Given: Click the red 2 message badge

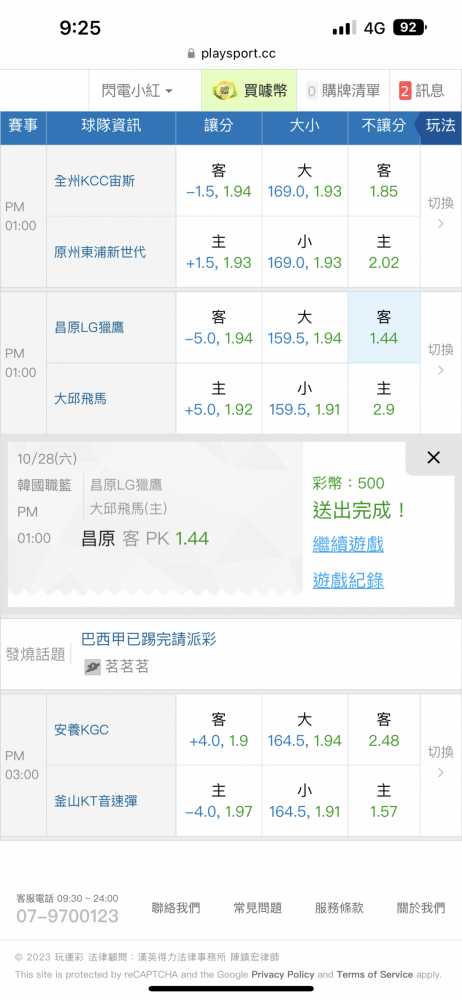Looking at the screenshot, I should pos(405,91).
